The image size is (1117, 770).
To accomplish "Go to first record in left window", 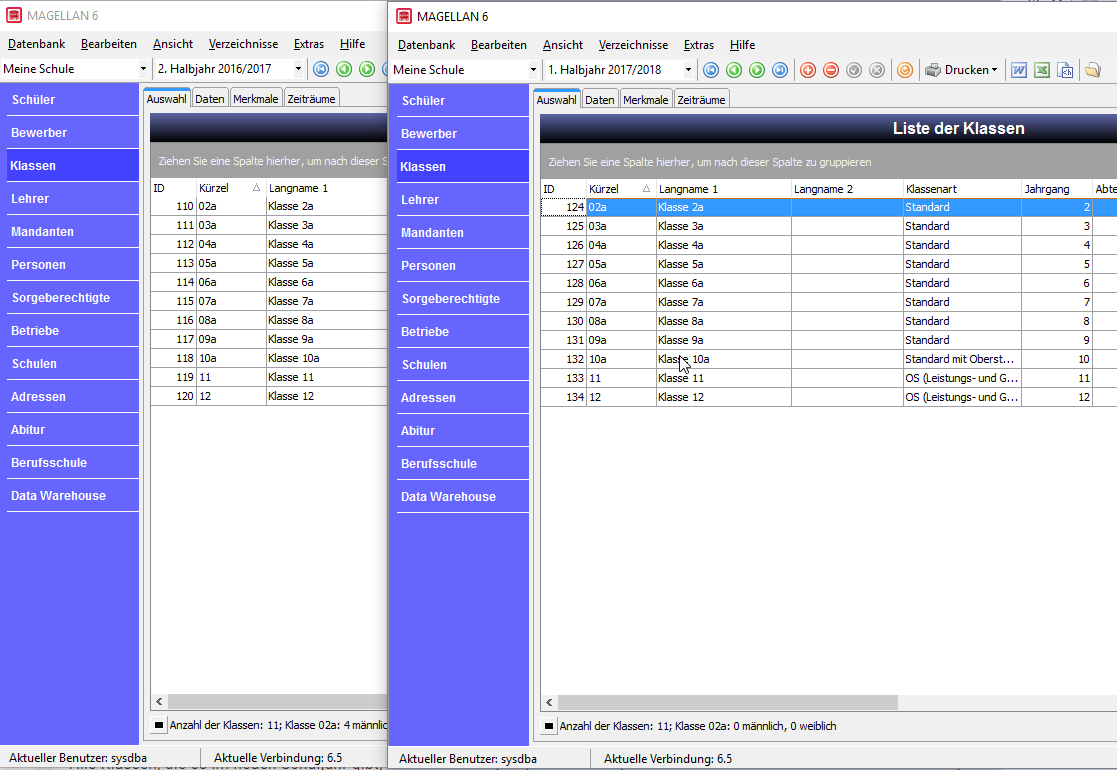I will pos(321,69).
